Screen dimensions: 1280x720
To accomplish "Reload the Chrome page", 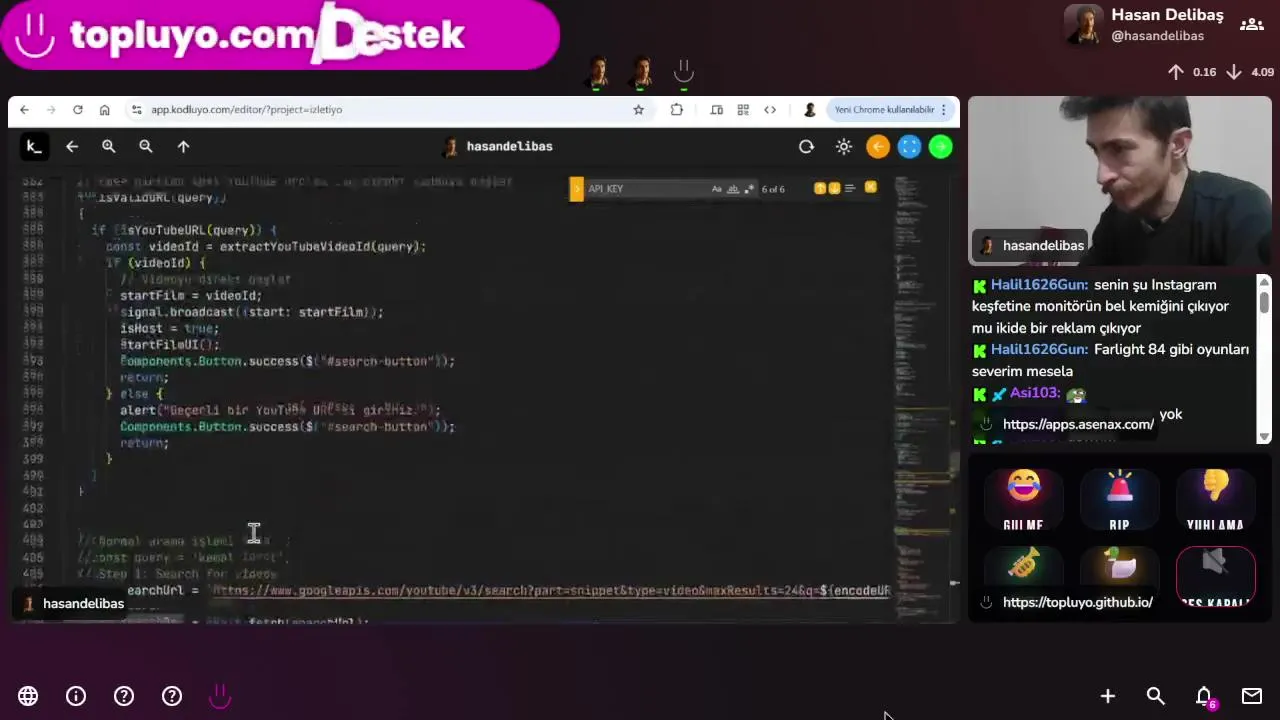I will coord(77,110).
